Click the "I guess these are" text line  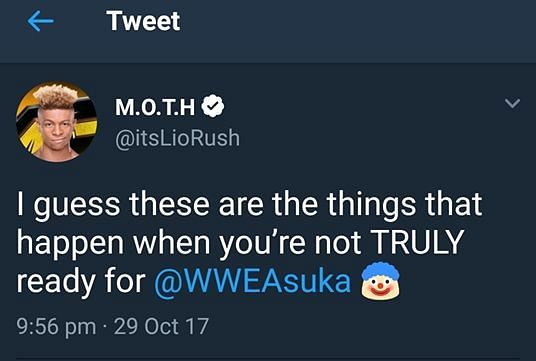click(140, 205)
